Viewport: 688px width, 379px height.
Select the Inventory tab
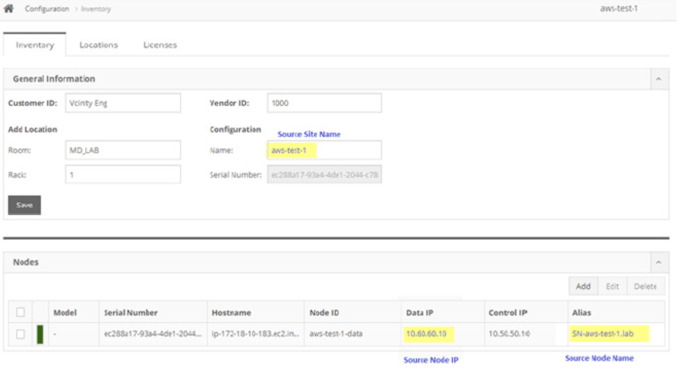pyautogui.click(x=35, y=45)
